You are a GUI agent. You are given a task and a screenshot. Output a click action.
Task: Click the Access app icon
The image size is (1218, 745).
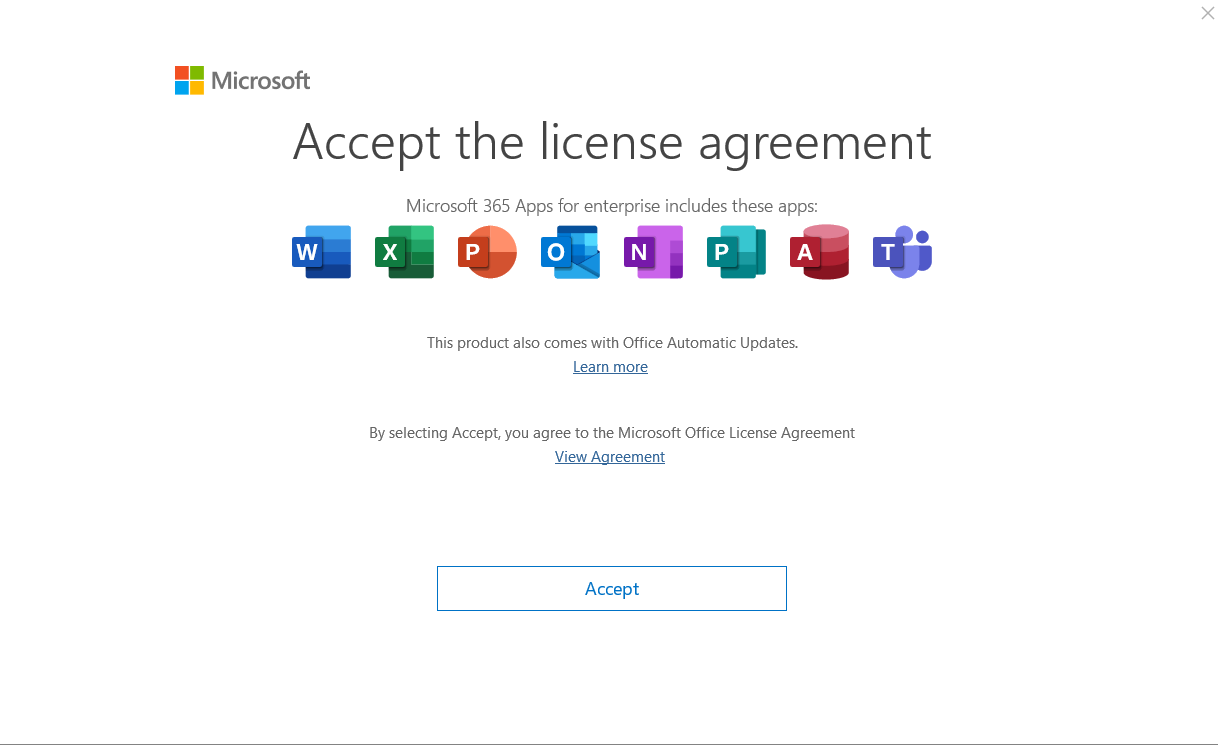819,252
